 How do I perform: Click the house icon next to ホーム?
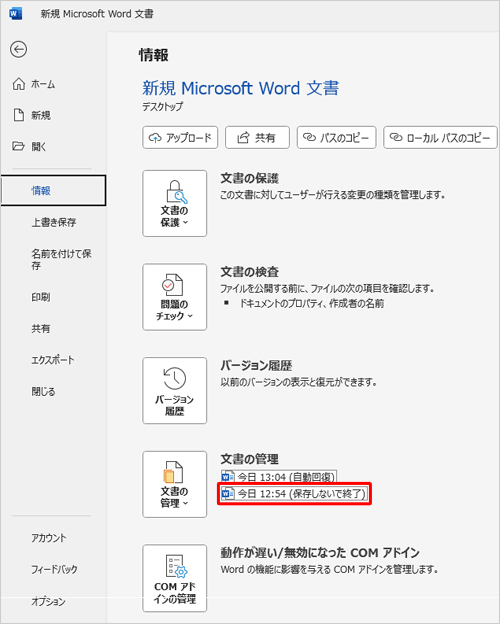pyautogui.click(x=18, y=84)
